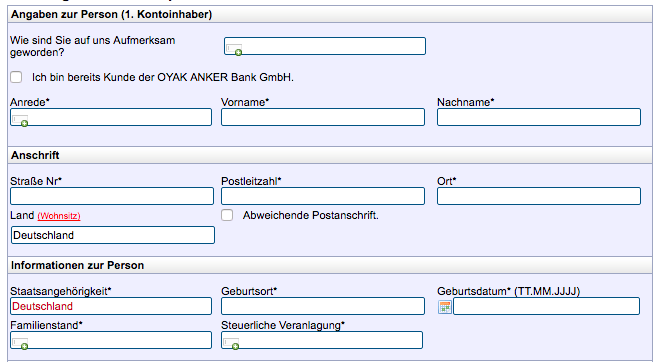Check the existing OYAK ANKER Bank customer box
This screenshot has width=670, height=362.
click(16, 77)
